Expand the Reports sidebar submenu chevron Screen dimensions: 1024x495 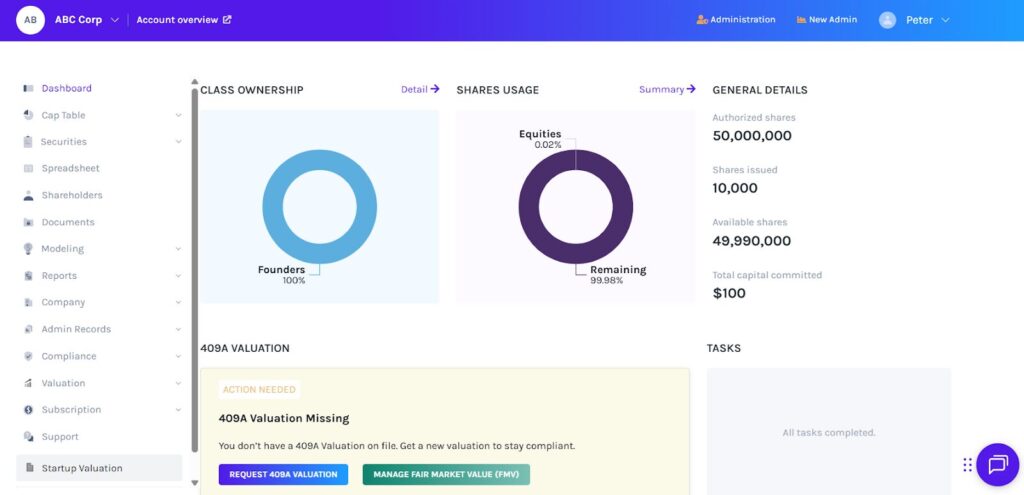point(178,276)
